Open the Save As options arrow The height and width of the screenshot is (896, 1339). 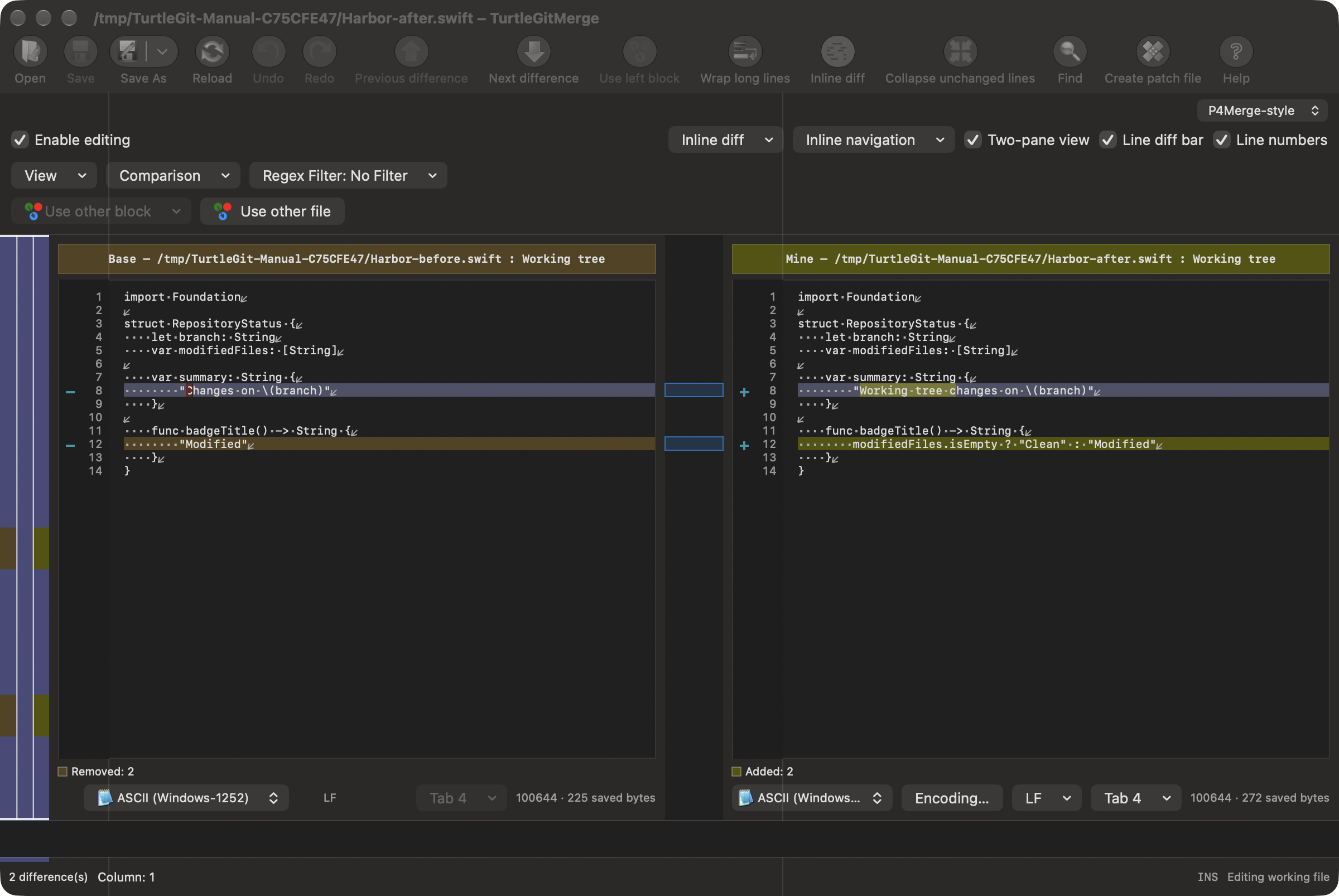coord(162,51)
